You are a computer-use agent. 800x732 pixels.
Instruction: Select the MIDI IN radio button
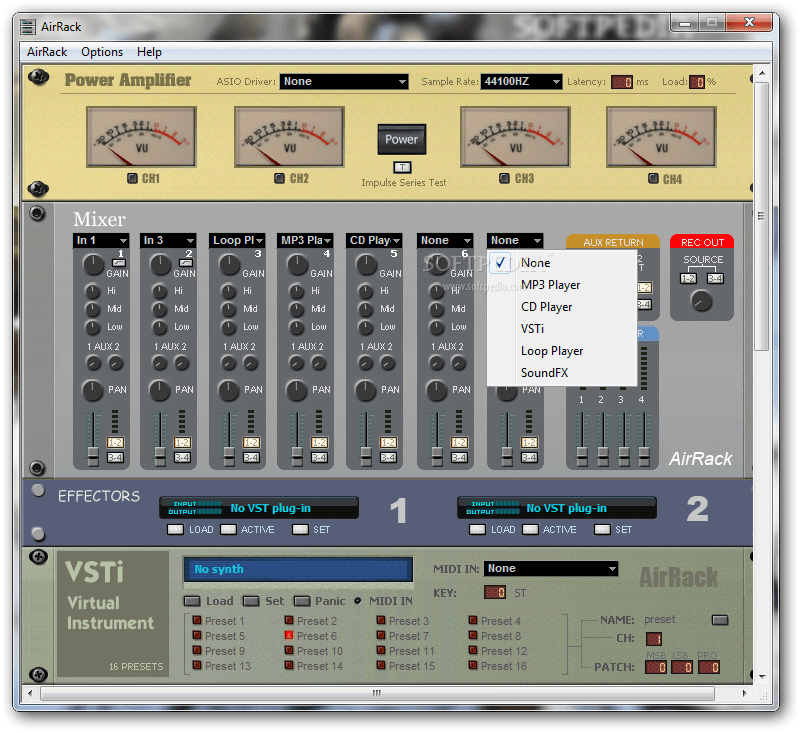click(358, 601)
